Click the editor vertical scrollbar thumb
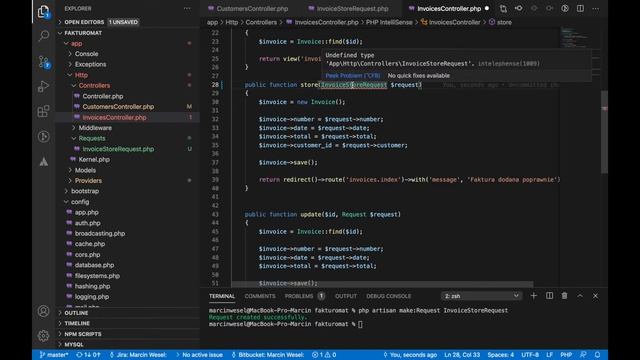 pyautogui.click(x=604, y=131)
